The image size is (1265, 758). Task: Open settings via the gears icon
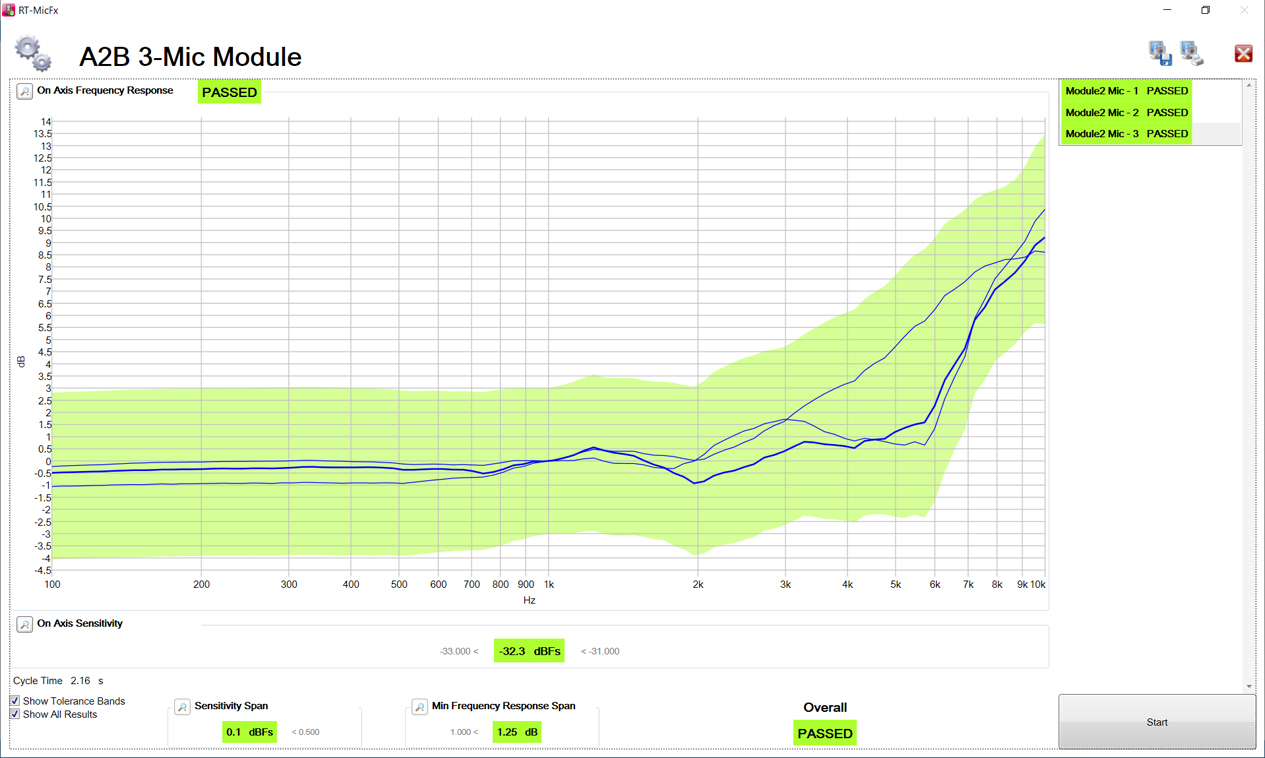33,53
